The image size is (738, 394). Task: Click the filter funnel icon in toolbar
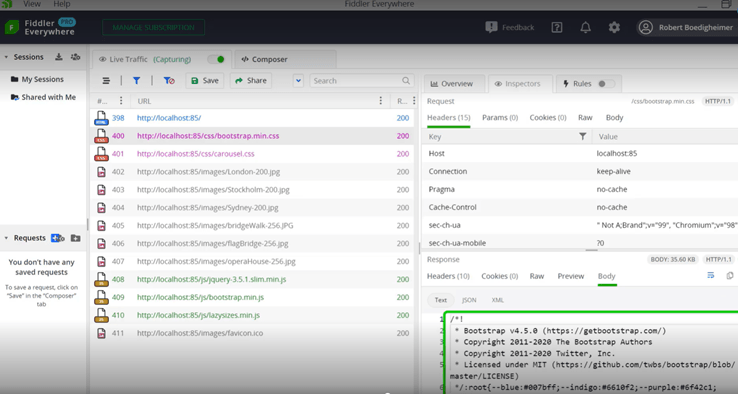pos(136,80)
